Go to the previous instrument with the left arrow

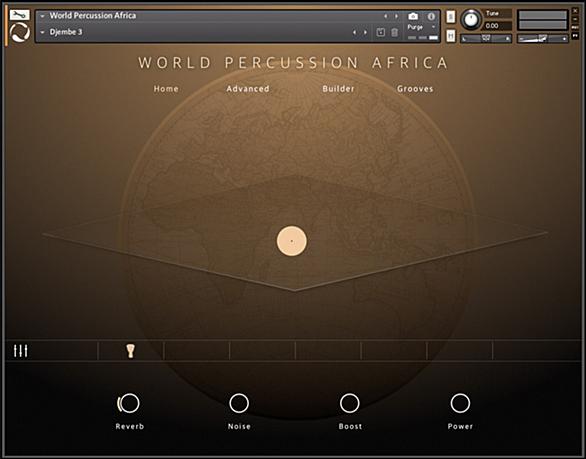click(x=385, y=16)
